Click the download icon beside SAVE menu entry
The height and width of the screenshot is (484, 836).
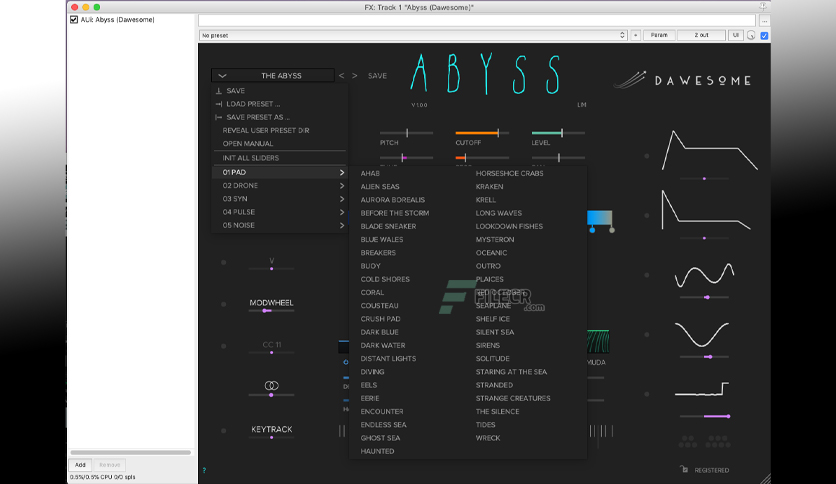pyautogui.click(x=219, y=91)
